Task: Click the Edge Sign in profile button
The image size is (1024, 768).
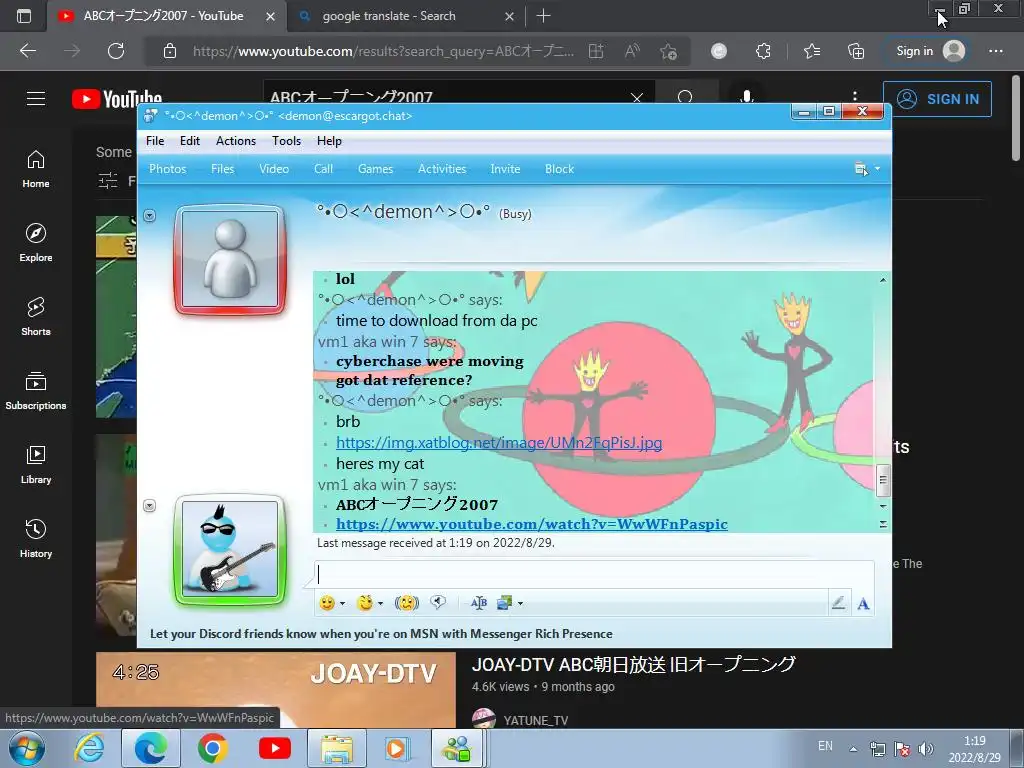Action: [928, 51]
